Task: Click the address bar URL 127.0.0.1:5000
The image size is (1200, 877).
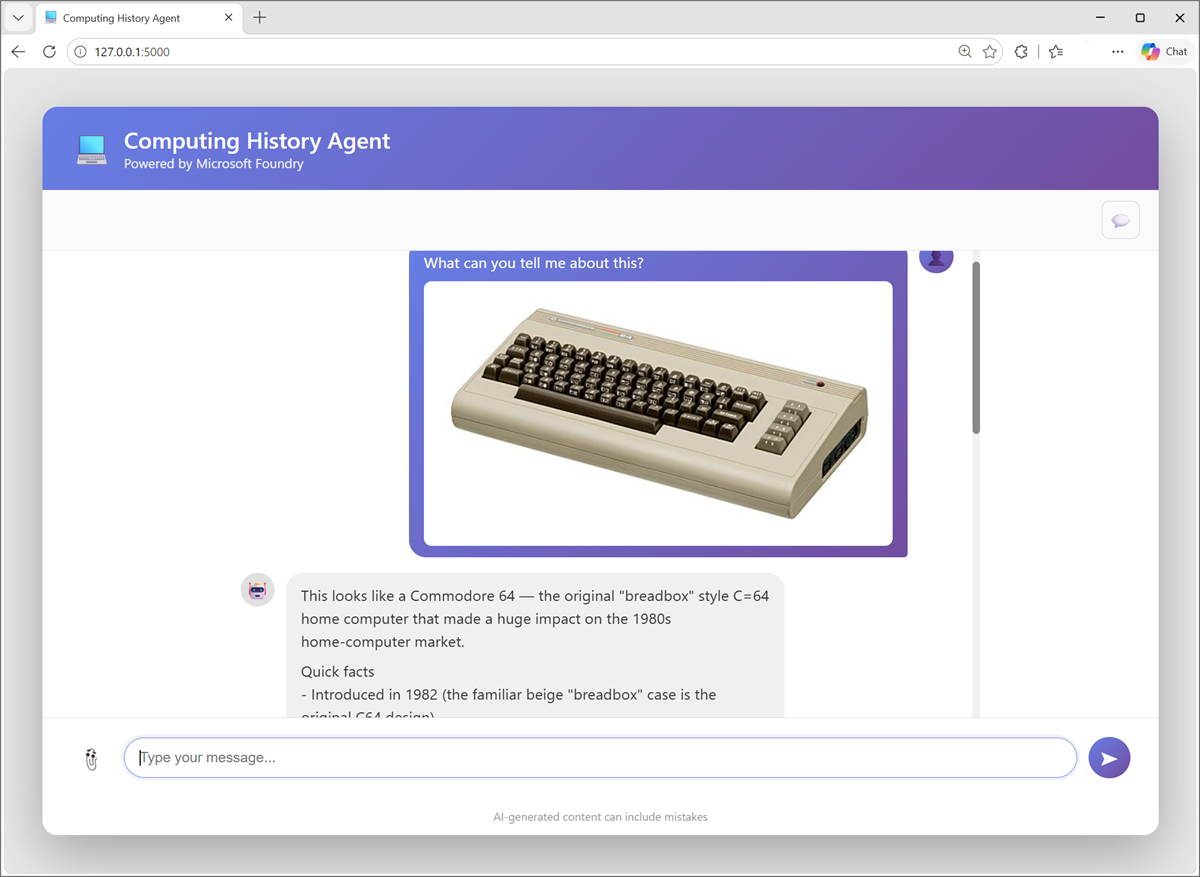Action: [132, 52]
